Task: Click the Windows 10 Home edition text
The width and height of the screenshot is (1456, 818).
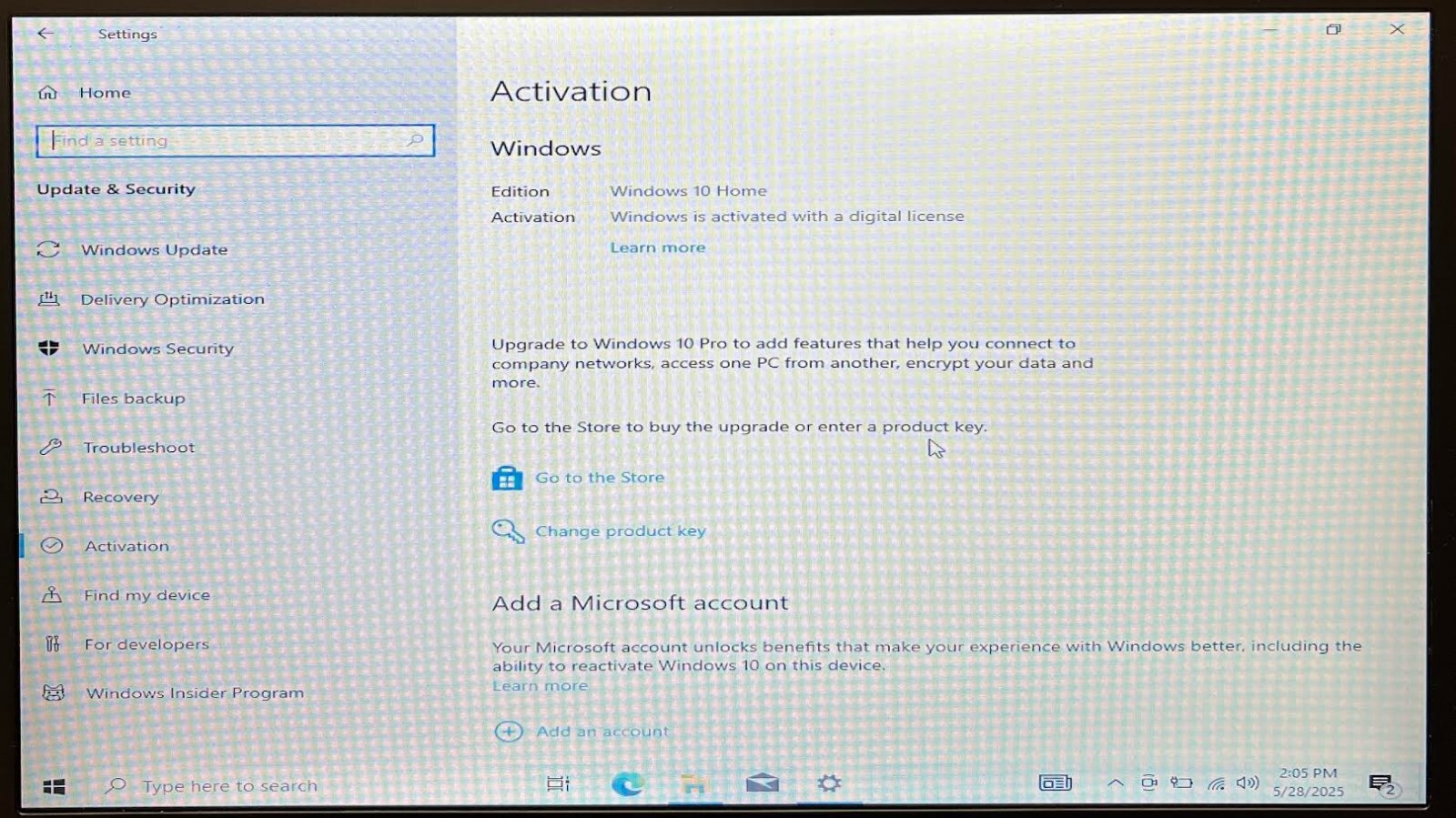Action: pyautogui.click(x=688, y=191)
